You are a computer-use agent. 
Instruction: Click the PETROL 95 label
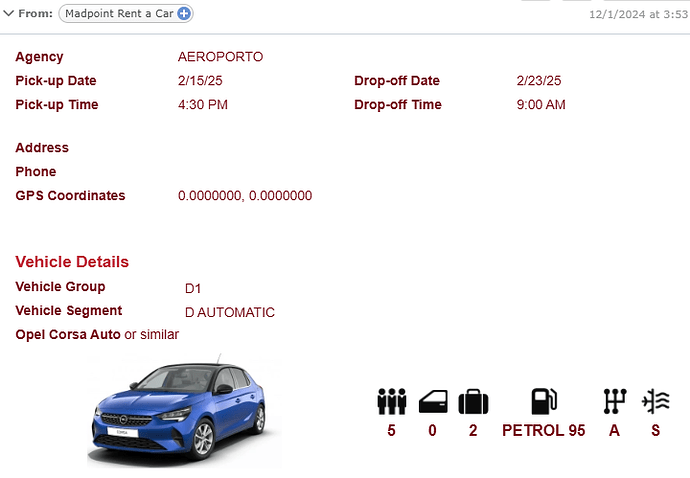[544, 430]
